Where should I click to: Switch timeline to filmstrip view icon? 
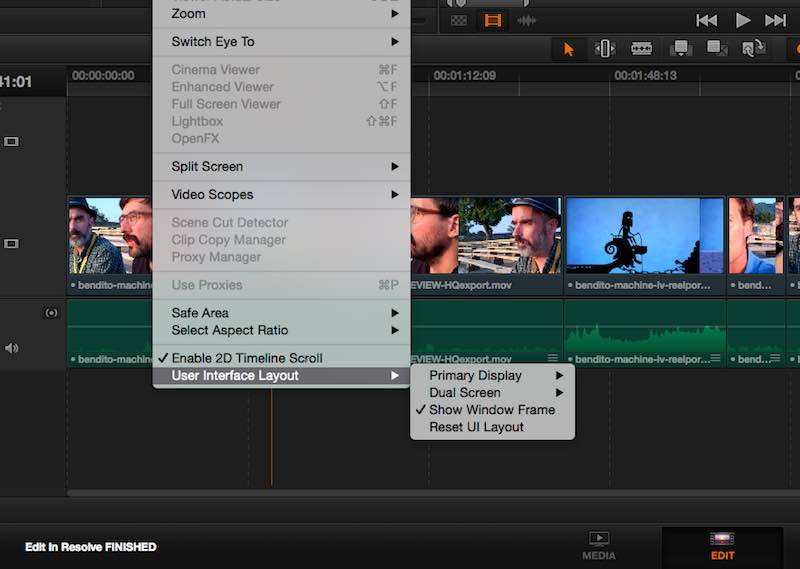pyautogui.click(x=492, y=20)
